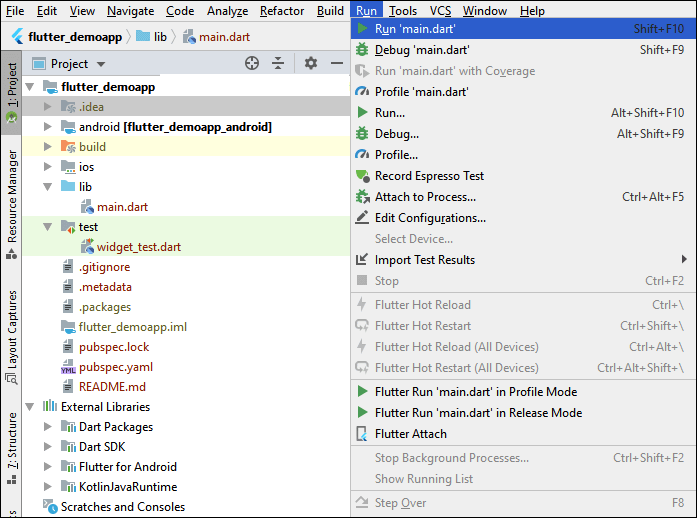Open Import Test Results submenu arrow
Viewport: 697px width, 518px height.
684,259
